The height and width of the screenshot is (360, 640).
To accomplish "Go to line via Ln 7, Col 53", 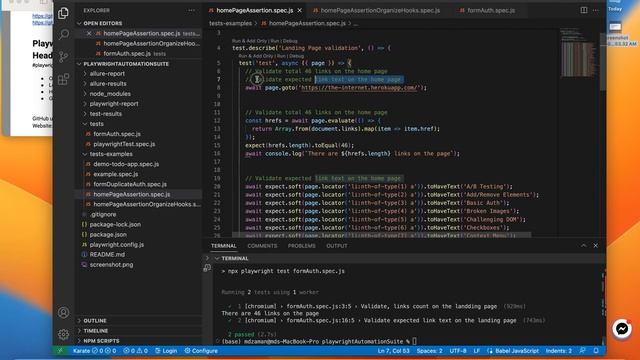I will click(x=393, y=351).
